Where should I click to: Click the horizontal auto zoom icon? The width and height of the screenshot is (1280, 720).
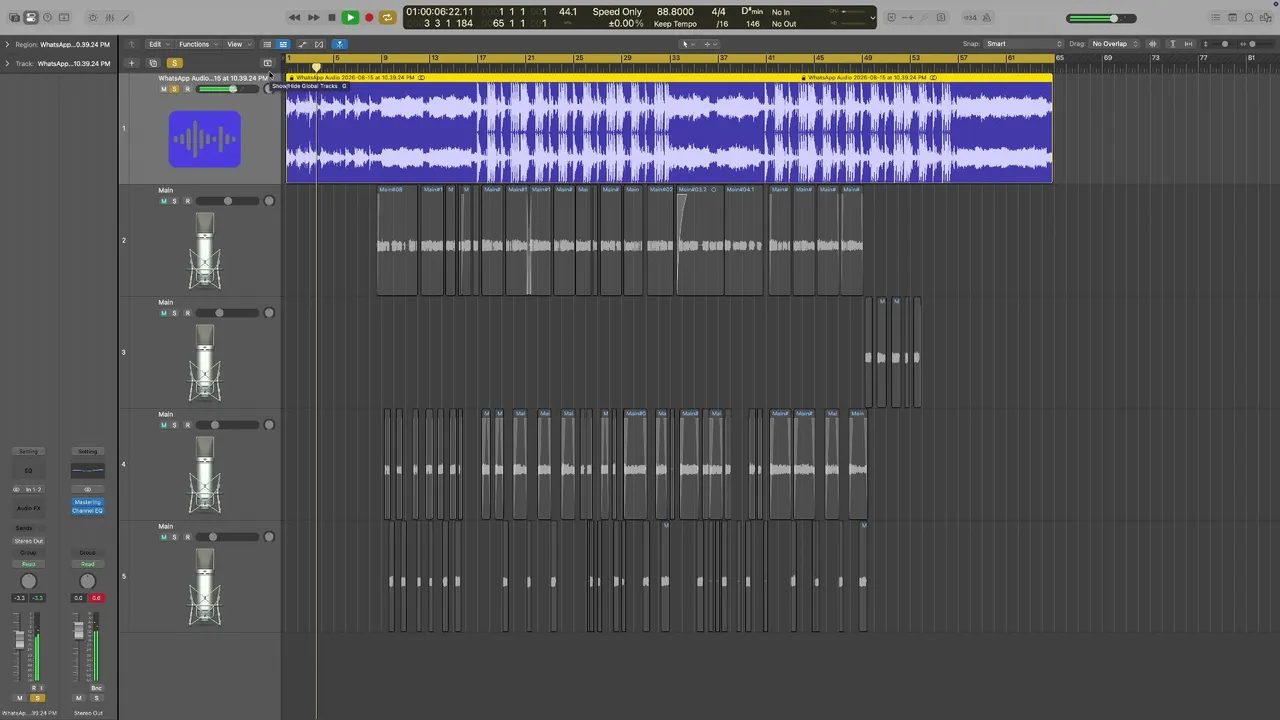pyautogui.click(x=1188, y=44)
